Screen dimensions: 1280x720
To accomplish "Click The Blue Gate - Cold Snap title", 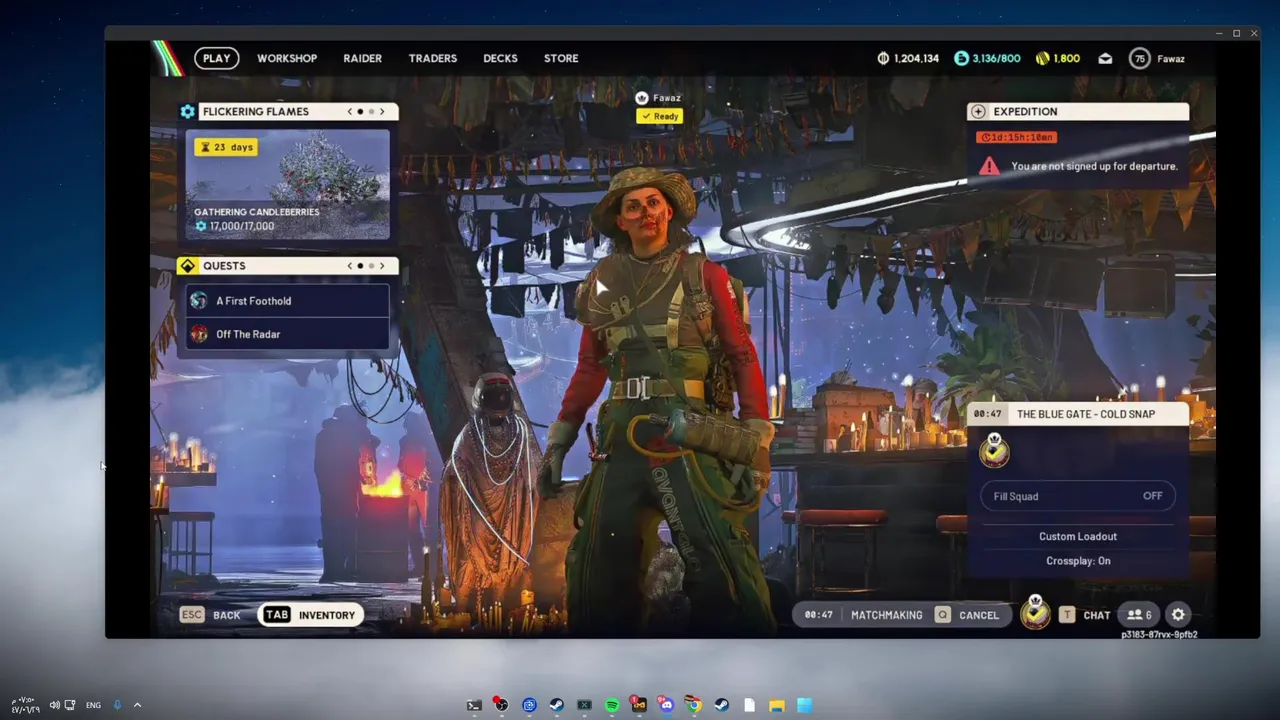I will 1086,414.
